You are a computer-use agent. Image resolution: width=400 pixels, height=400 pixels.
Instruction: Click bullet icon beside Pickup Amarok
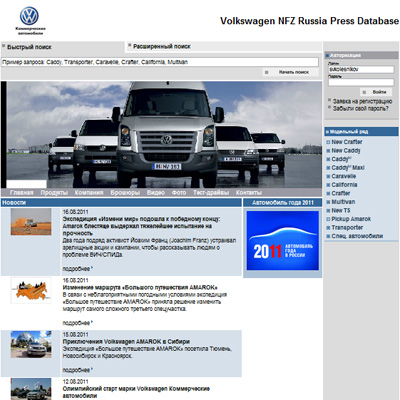tap(328, 219)
